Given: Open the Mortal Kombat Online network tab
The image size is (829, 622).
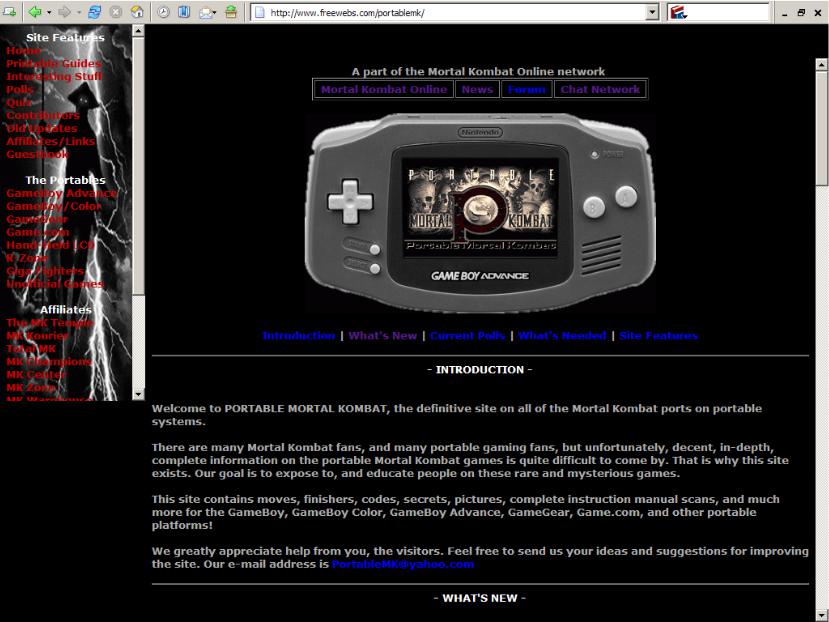Looking at the screenshot, I should click(384, 89).
